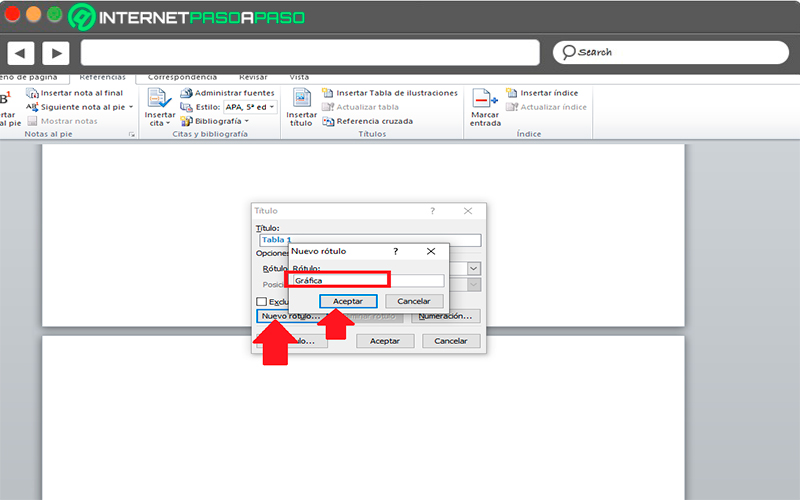Switch to the Correspondencia tab
The width and height of the screenshot is (800, 500).
(182, 78)
